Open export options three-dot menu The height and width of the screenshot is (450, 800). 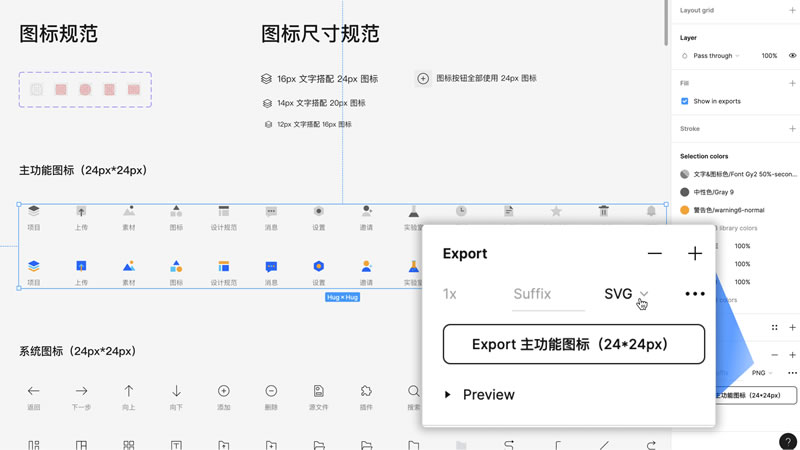[695, 294]
